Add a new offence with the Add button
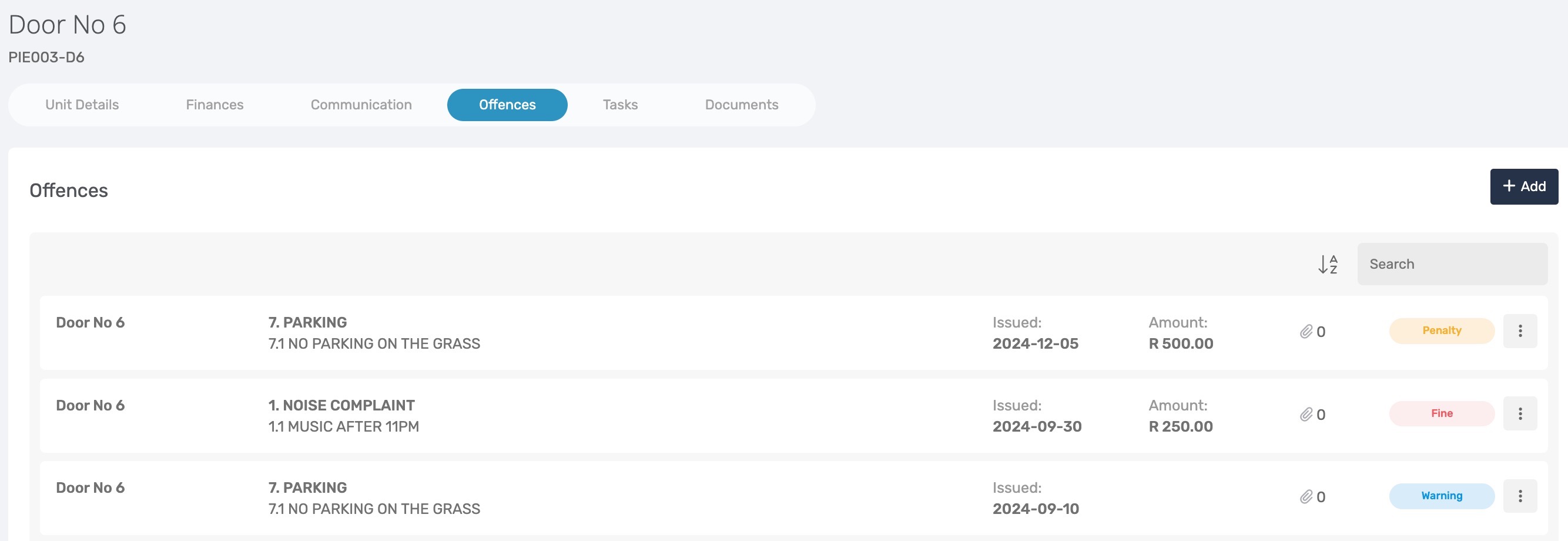The width and height of the screenshot is (1568, 541). 1523,186
